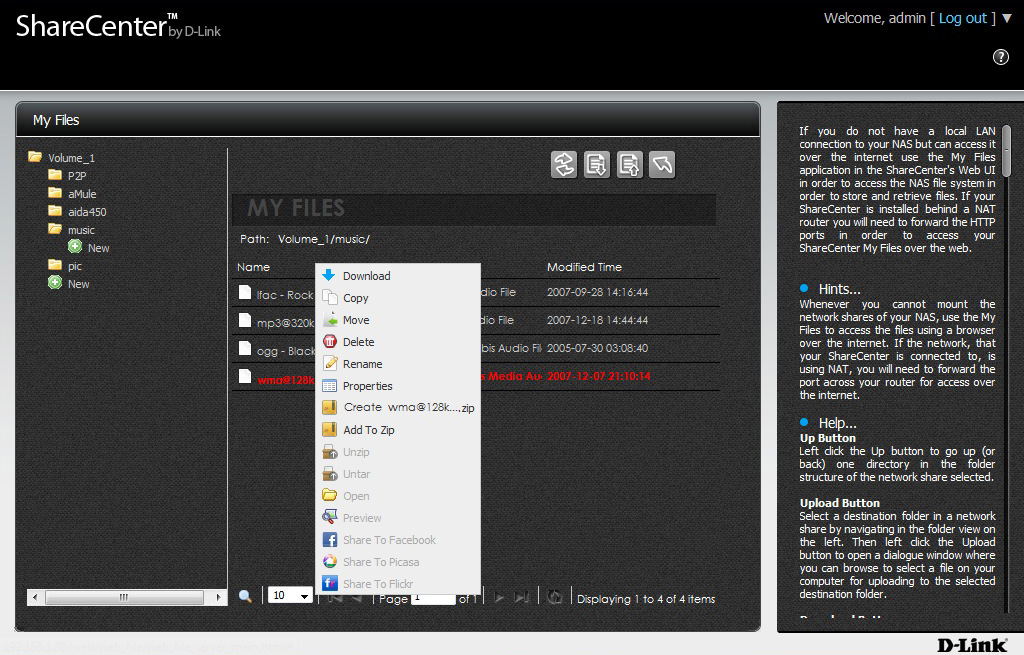1024x655 pixels.
Task: Click the music folder icon in tree
Action: pos(55,229)
